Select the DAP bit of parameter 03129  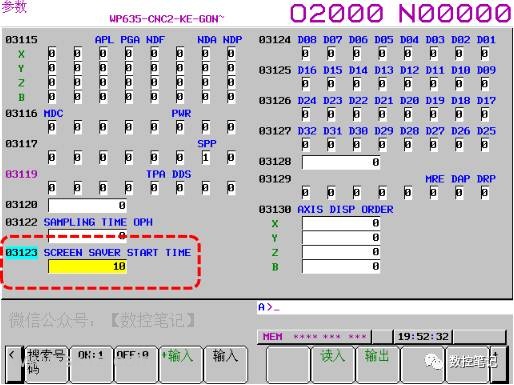(x=459, y=193)
